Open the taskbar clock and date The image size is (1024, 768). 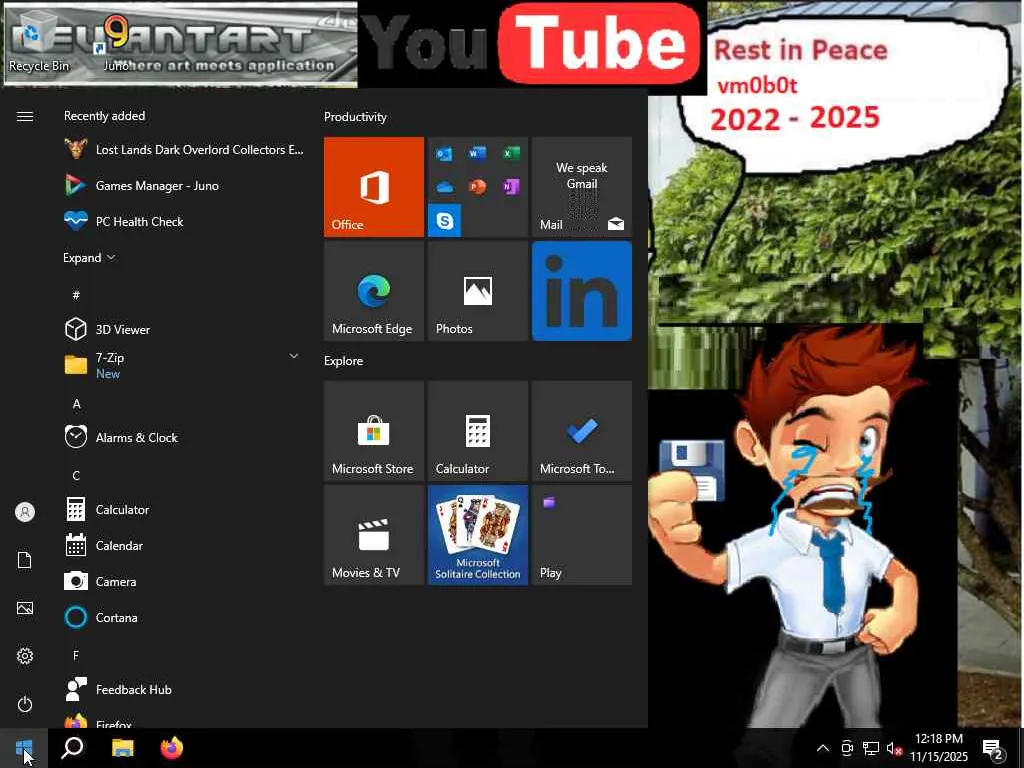point(939,748)
